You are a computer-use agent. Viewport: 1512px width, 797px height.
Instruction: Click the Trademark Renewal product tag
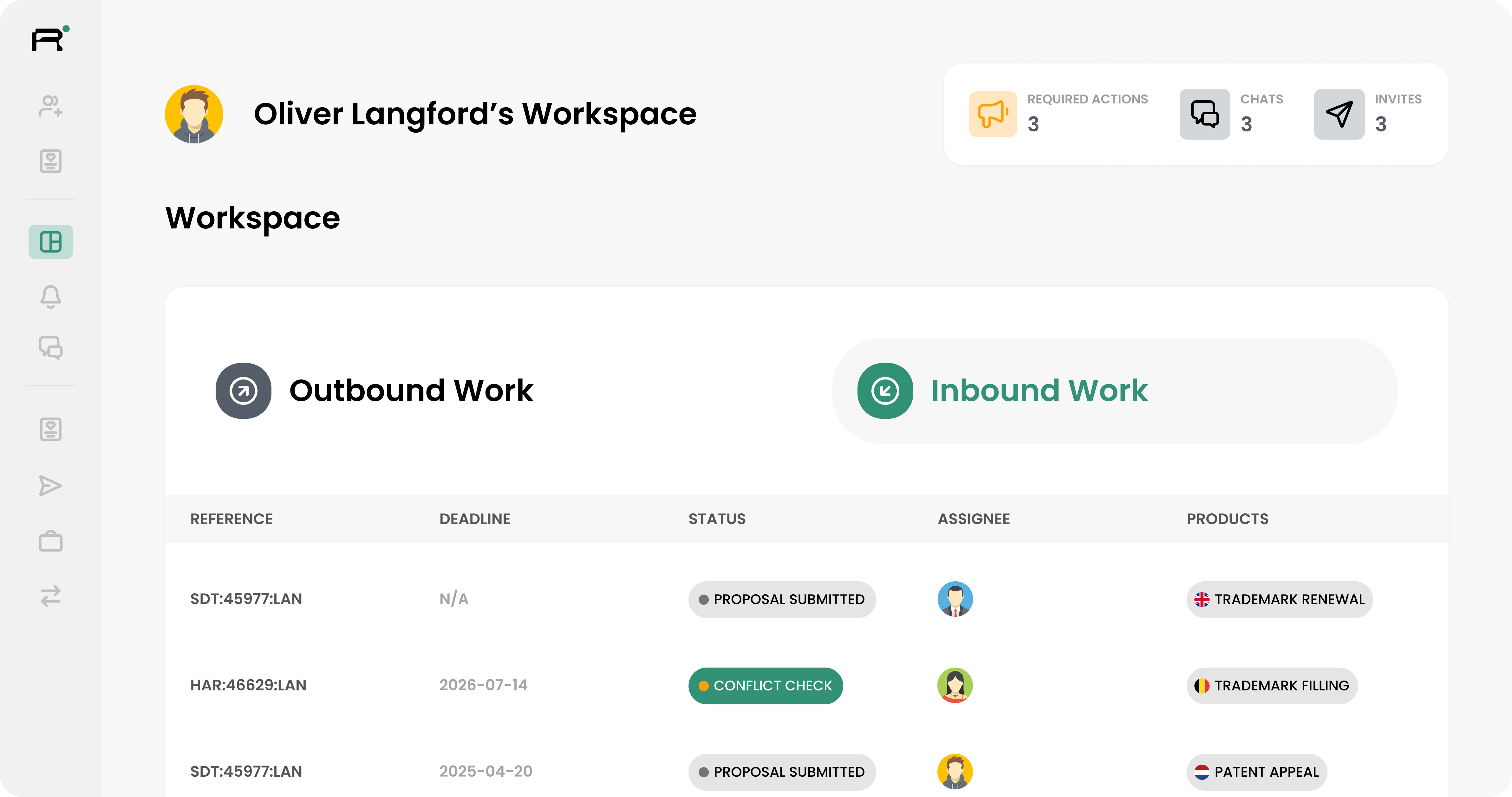tap(1280, 599)
